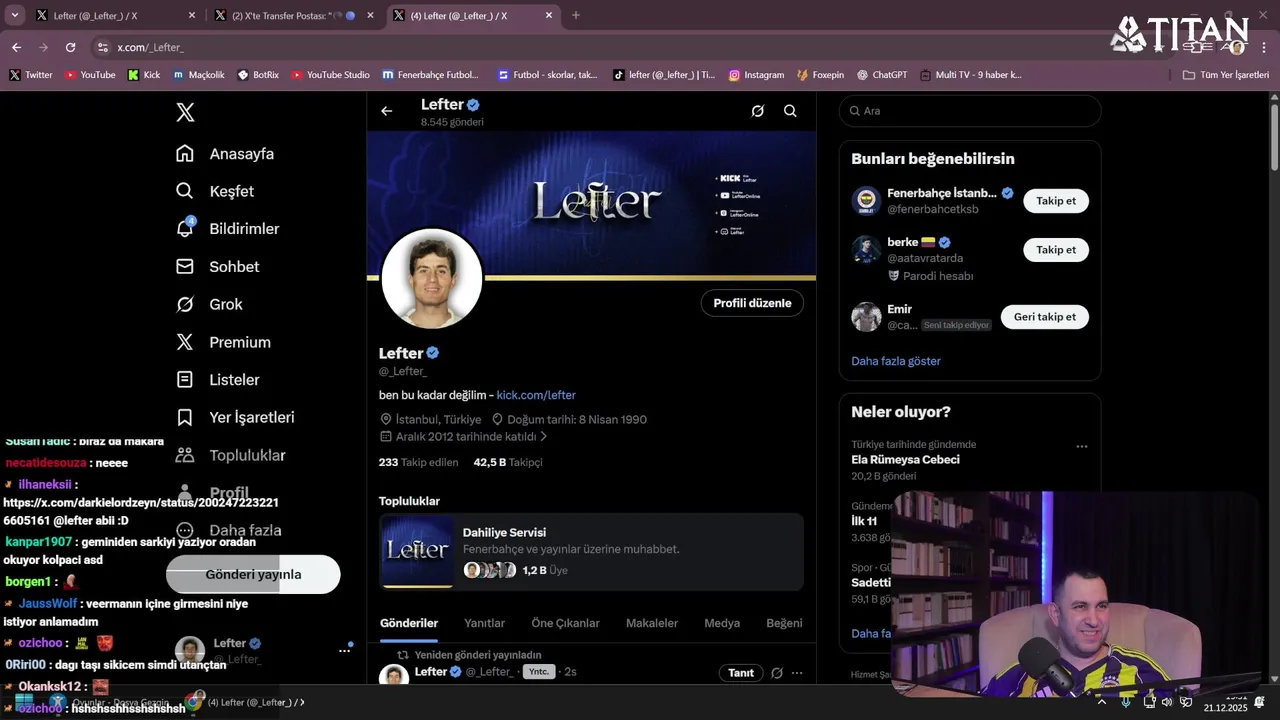Open the ChatGPT bookmark

click(881, 75)
